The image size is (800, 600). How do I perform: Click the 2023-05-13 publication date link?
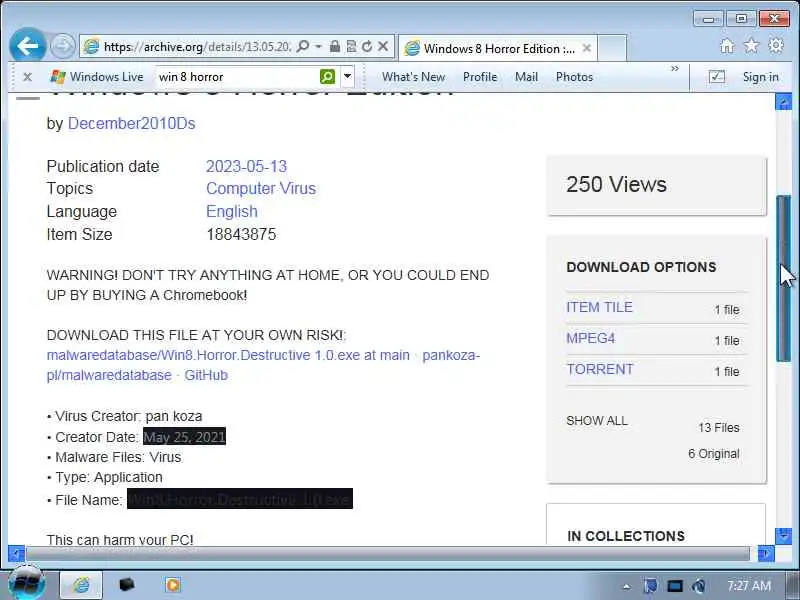[246, 166]
